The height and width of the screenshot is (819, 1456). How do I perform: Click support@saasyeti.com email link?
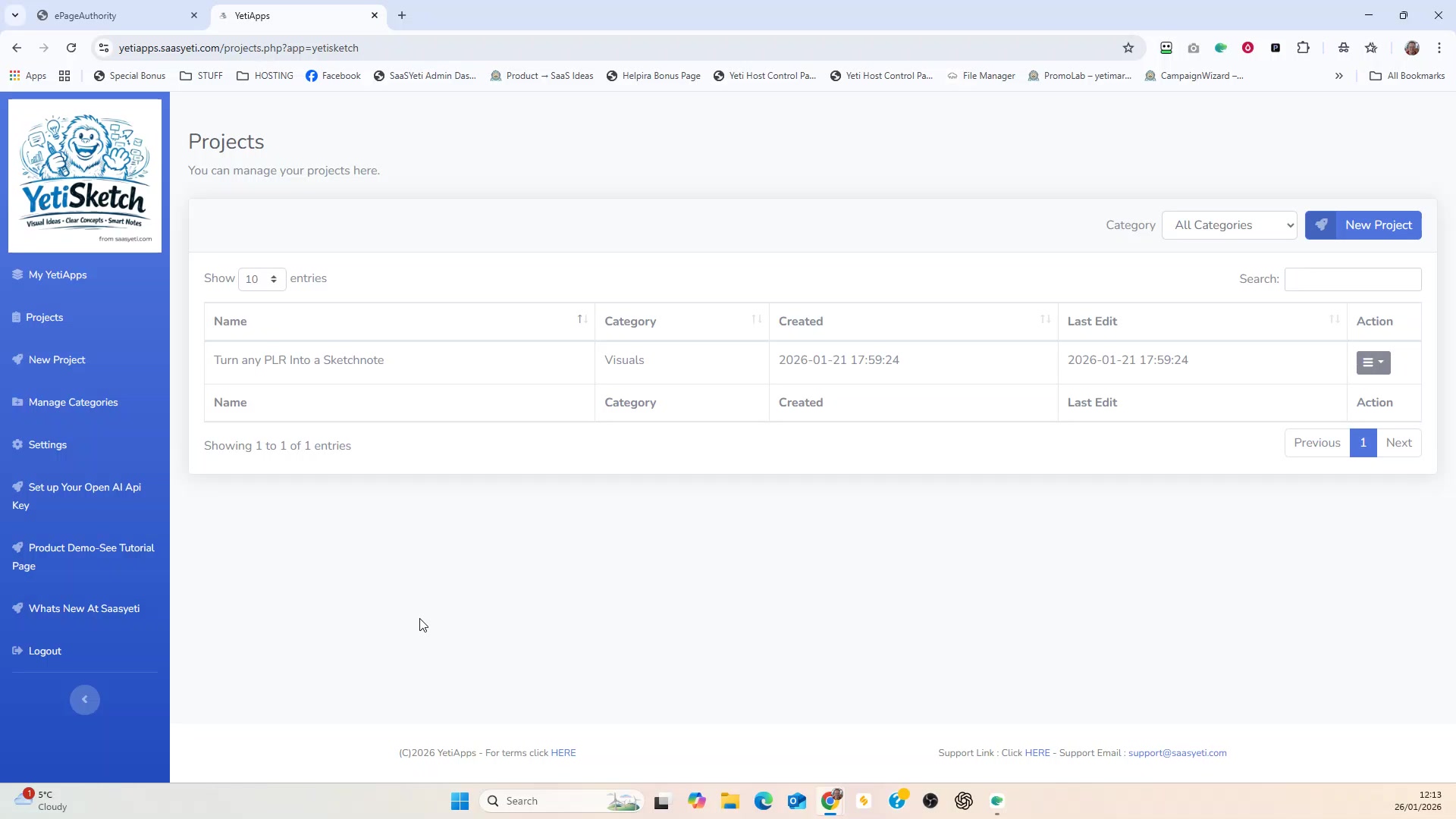click(x=1177, y=753)
